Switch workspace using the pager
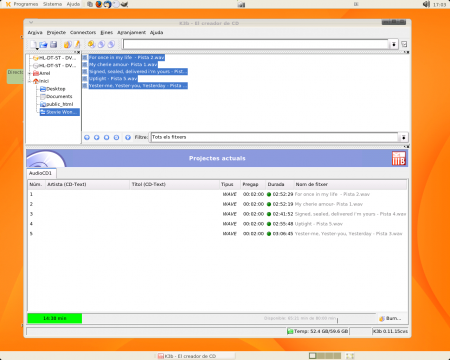The height and width of the screenshot is (360, 450). pos(325,356)
